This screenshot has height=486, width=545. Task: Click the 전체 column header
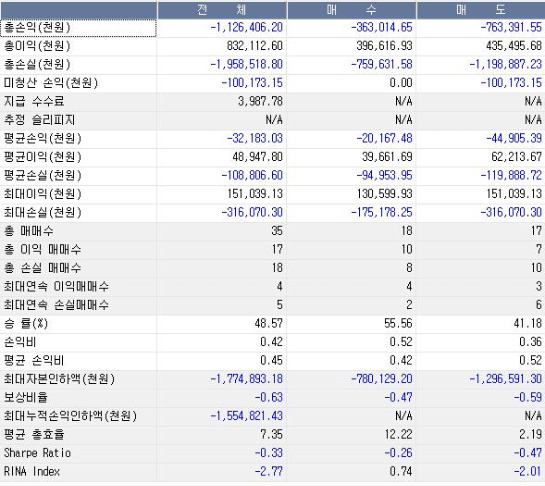coord(222,10)
